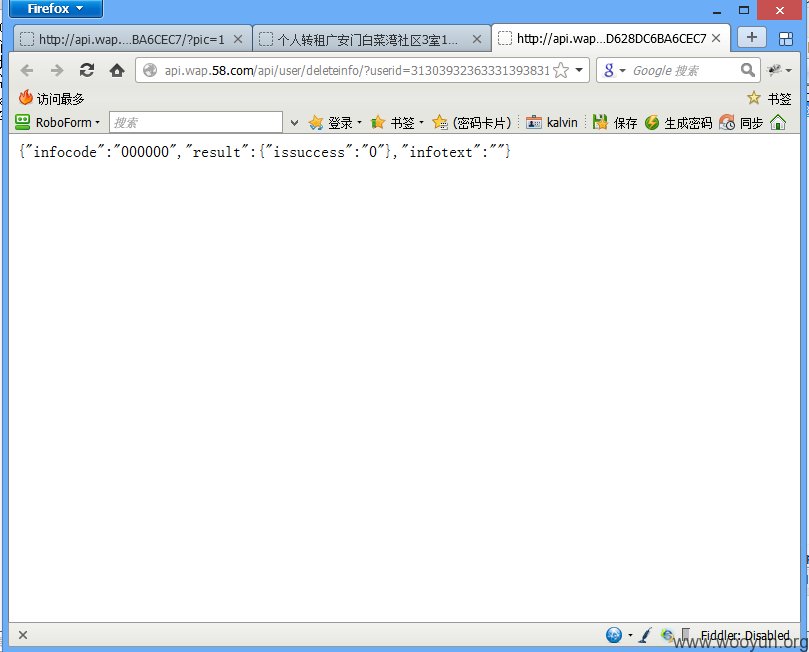Image resolution: width=809 pixels, height=652 pixels.
Task: Open a new tab with plus button
Action: [751, 38]
